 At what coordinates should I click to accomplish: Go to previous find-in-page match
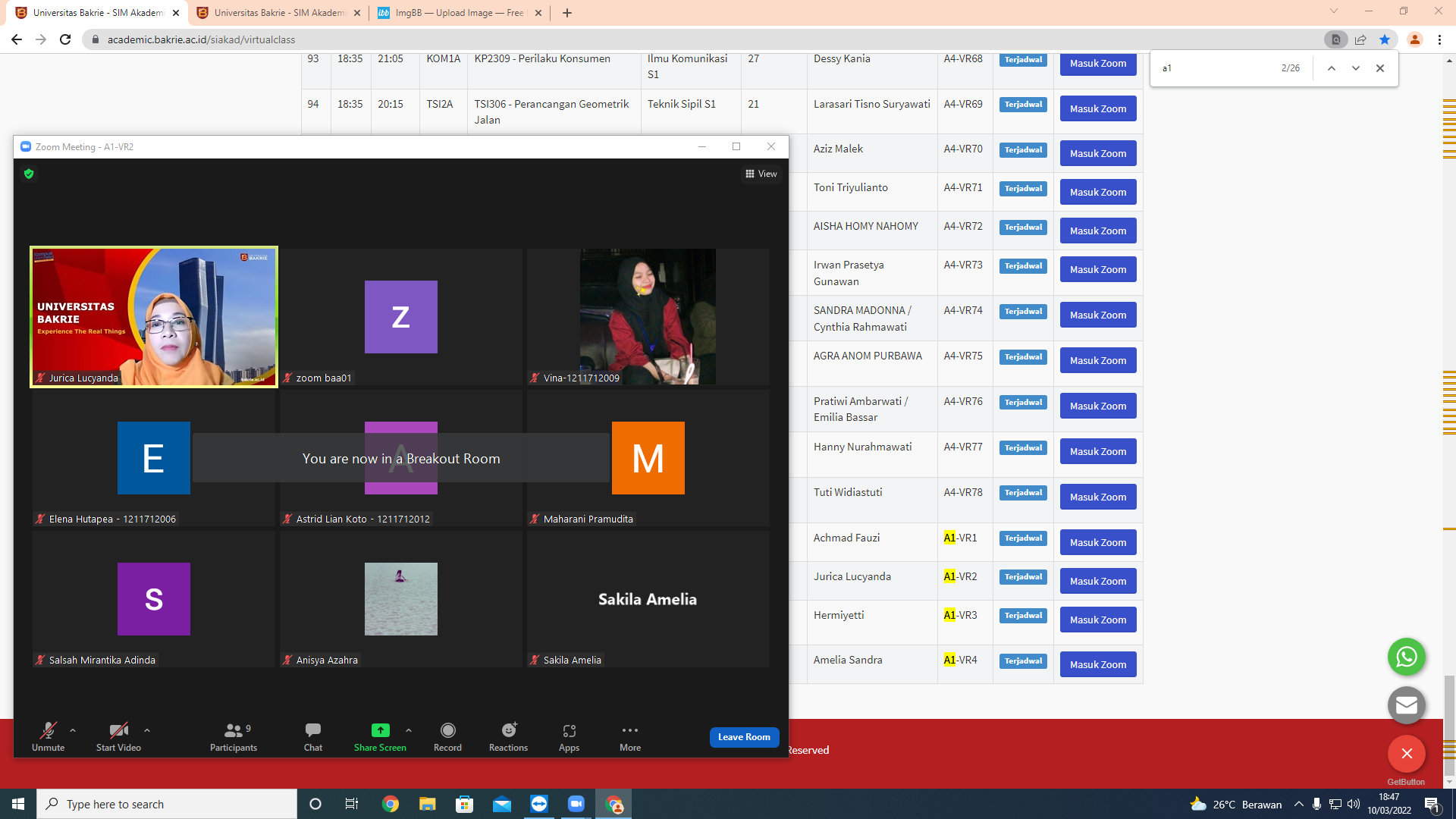pos(1331,68)
